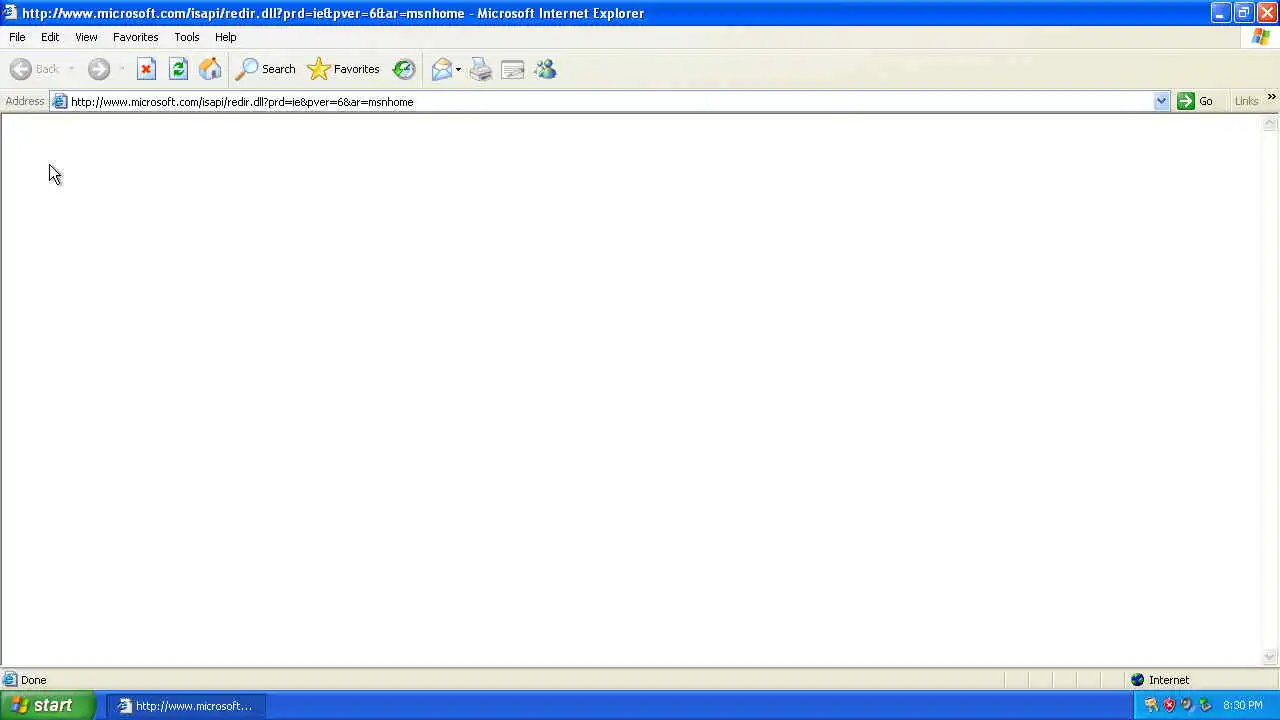Open the Mail button dropdown arrow
This screenshot has height=720, width=1280.
coord(458,69)
